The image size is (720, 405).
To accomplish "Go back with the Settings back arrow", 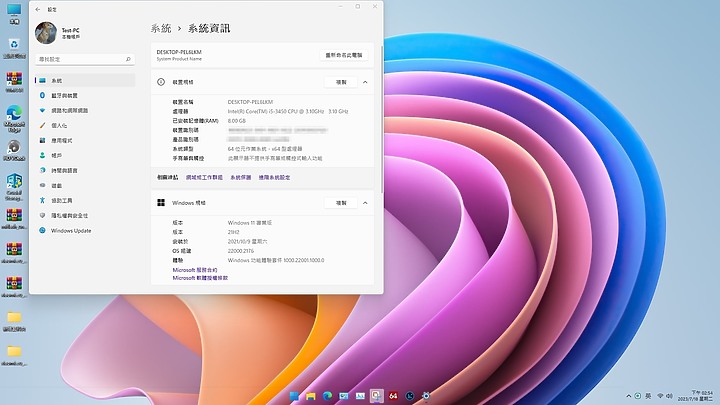I will click(38, 9).
